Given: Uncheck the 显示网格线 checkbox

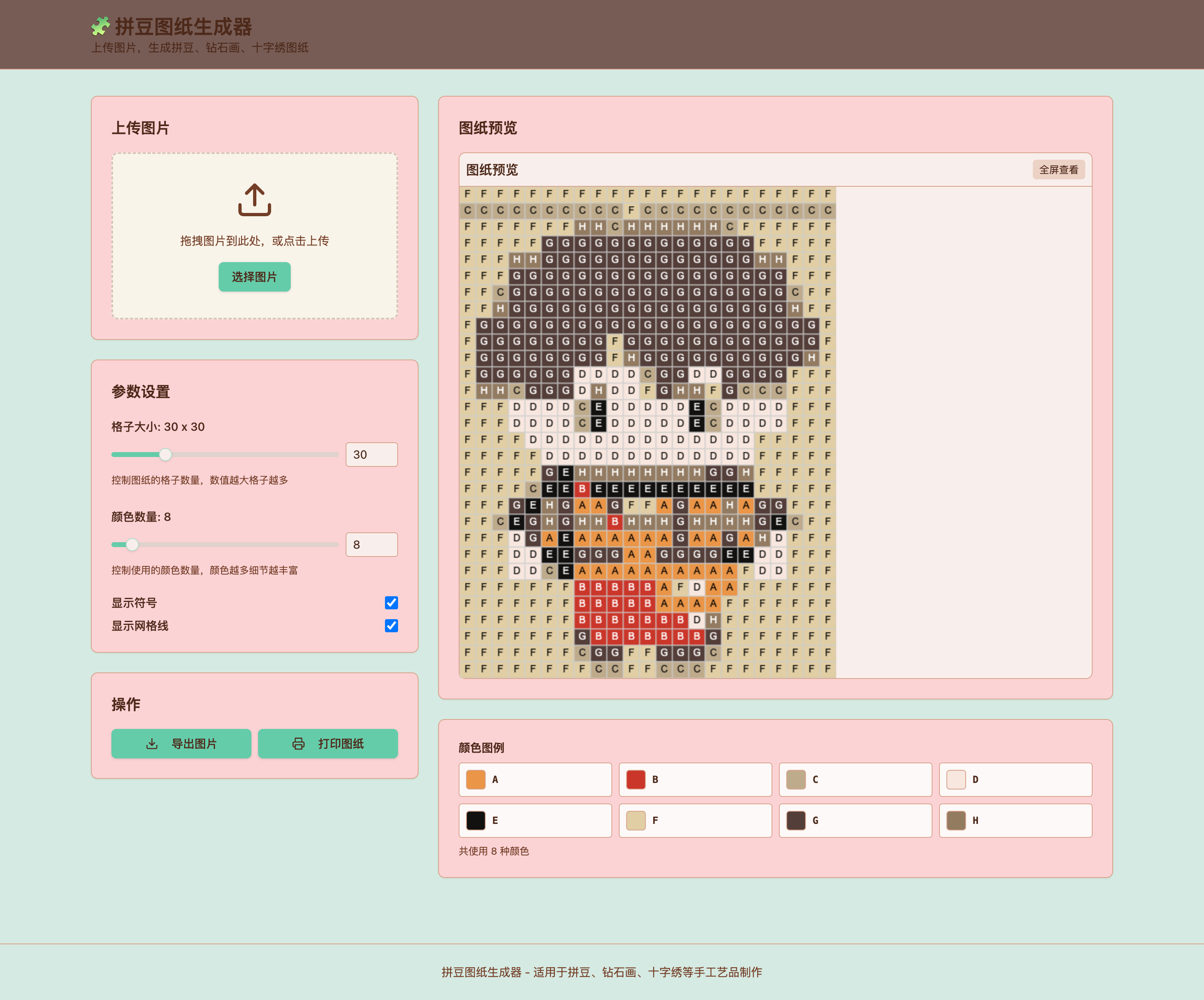Looking at the screenshot, I should [x=391, y=626].
